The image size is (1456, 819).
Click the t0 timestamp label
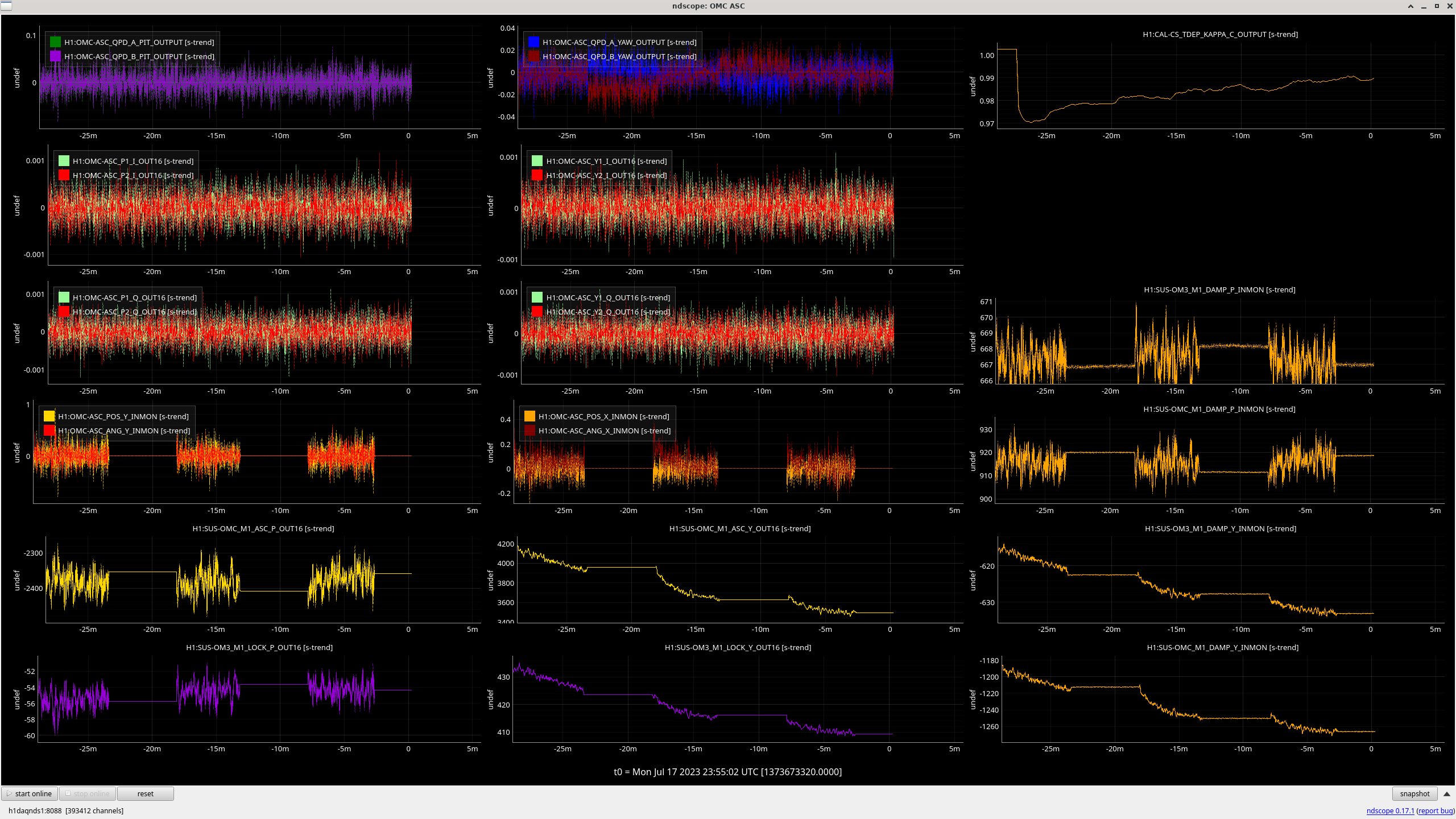(727, 772)
